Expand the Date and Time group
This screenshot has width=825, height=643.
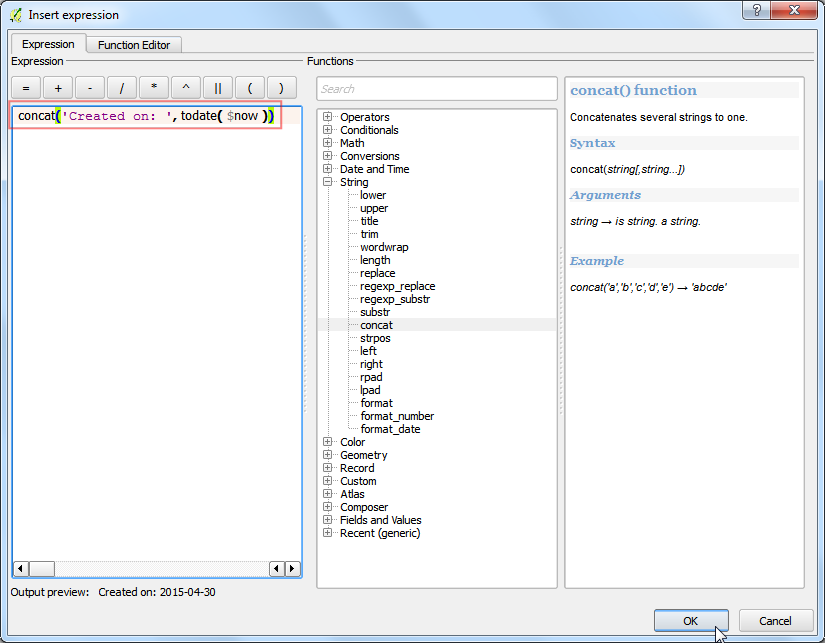327,169
